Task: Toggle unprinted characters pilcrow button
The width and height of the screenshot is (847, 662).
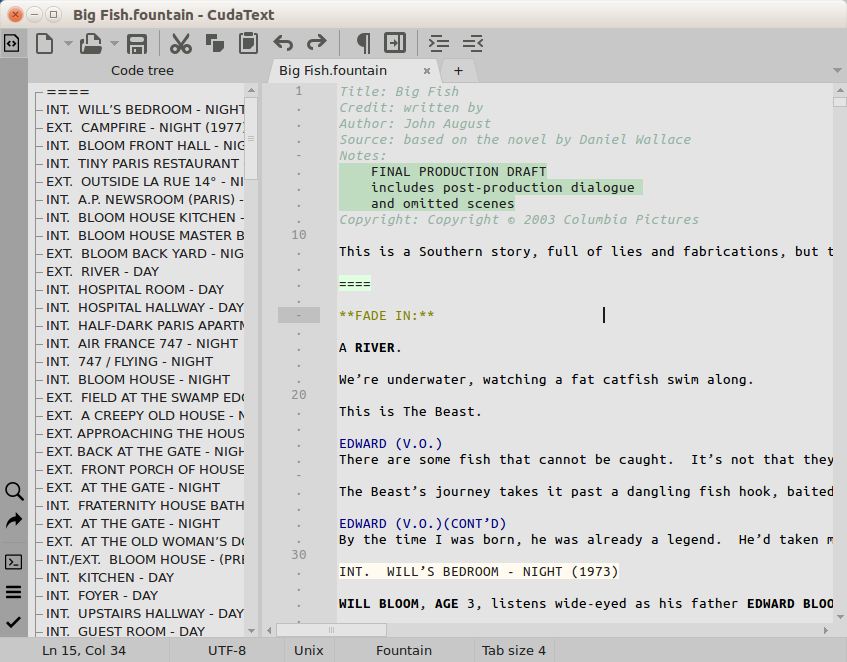Action: 363,43
